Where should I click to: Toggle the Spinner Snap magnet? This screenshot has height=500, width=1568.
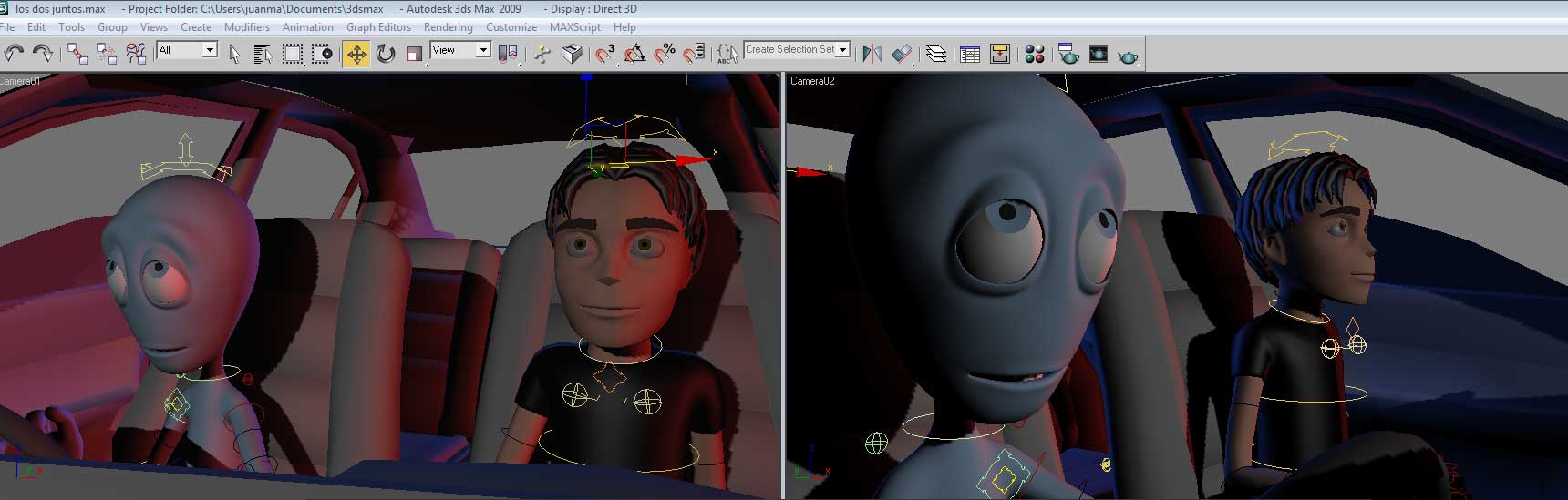point(695,54)
